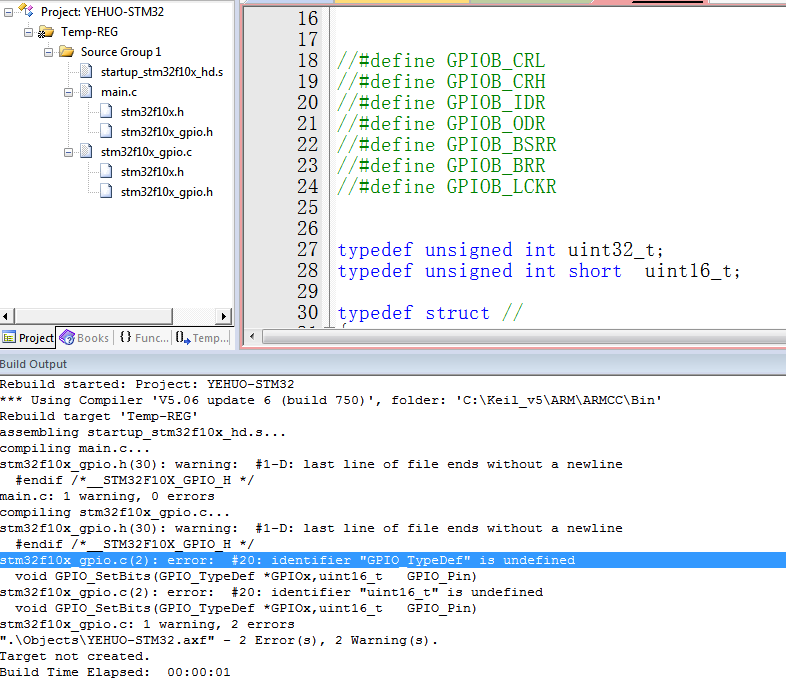Collapse the stm32f10x_gpio.c include list

point(69,152)
